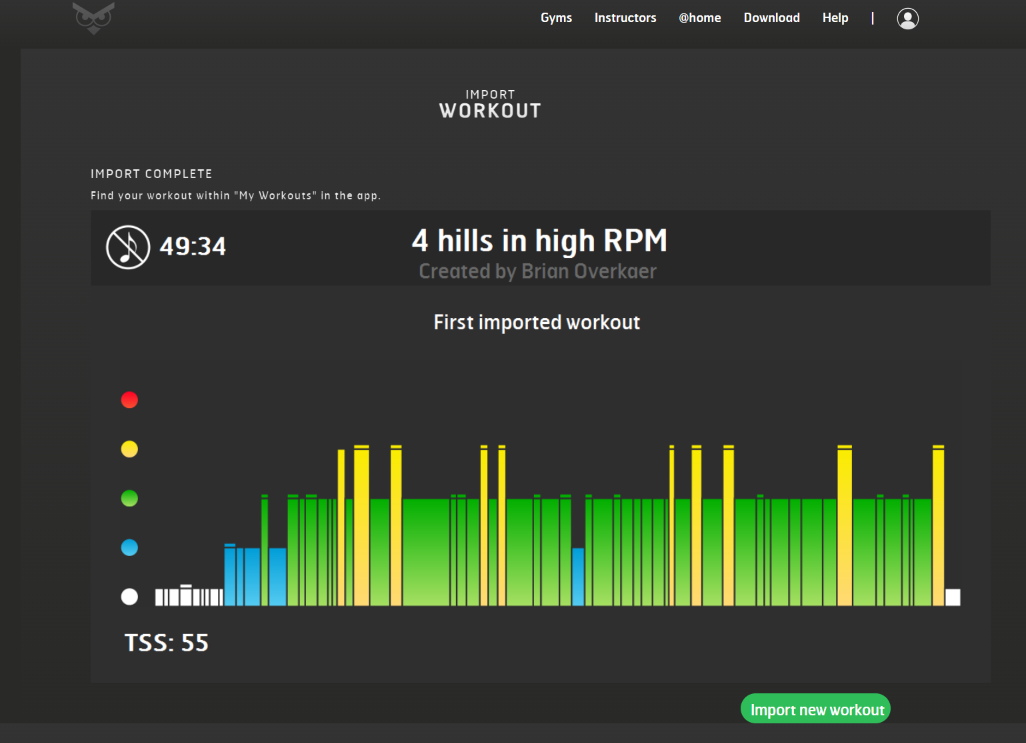Open the Help menu item
This screenshot has height=743, width=1026.
pyautogui.click(x=835, y=18)
